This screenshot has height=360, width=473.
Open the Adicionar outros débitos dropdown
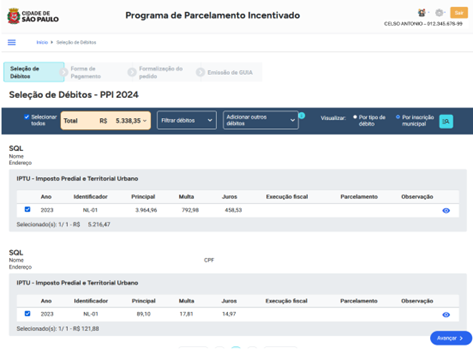(x=261, y=120)
